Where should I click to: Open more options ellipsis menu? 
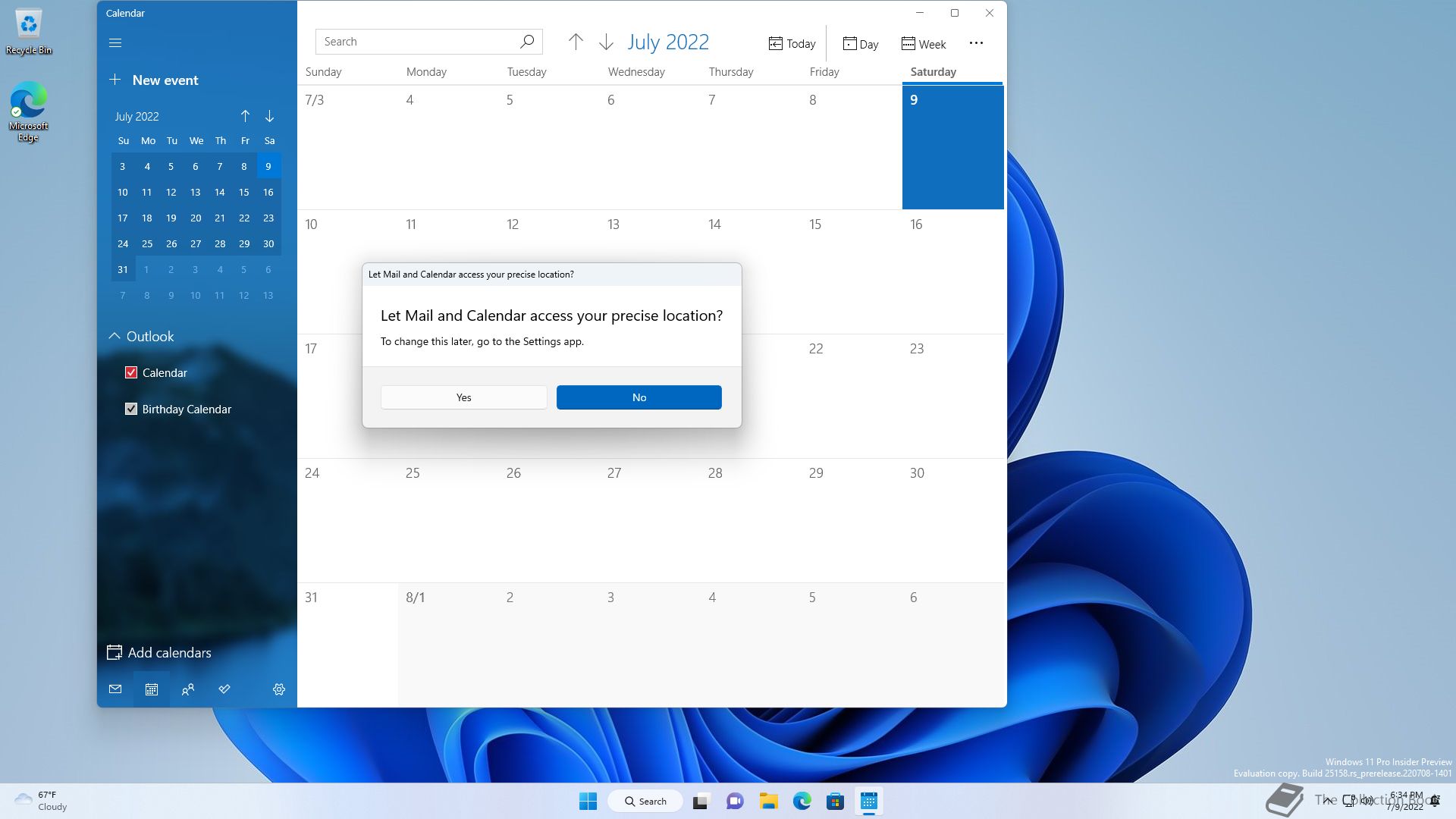coord(976,43)
